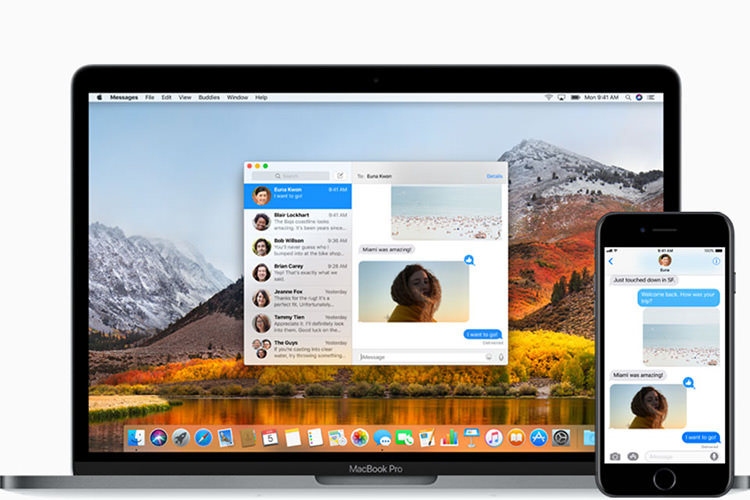Image resolution: width=750 pixels, height=500 pixels.
Task: Open Notification Center menu bar icon
Action: point(651,97)
